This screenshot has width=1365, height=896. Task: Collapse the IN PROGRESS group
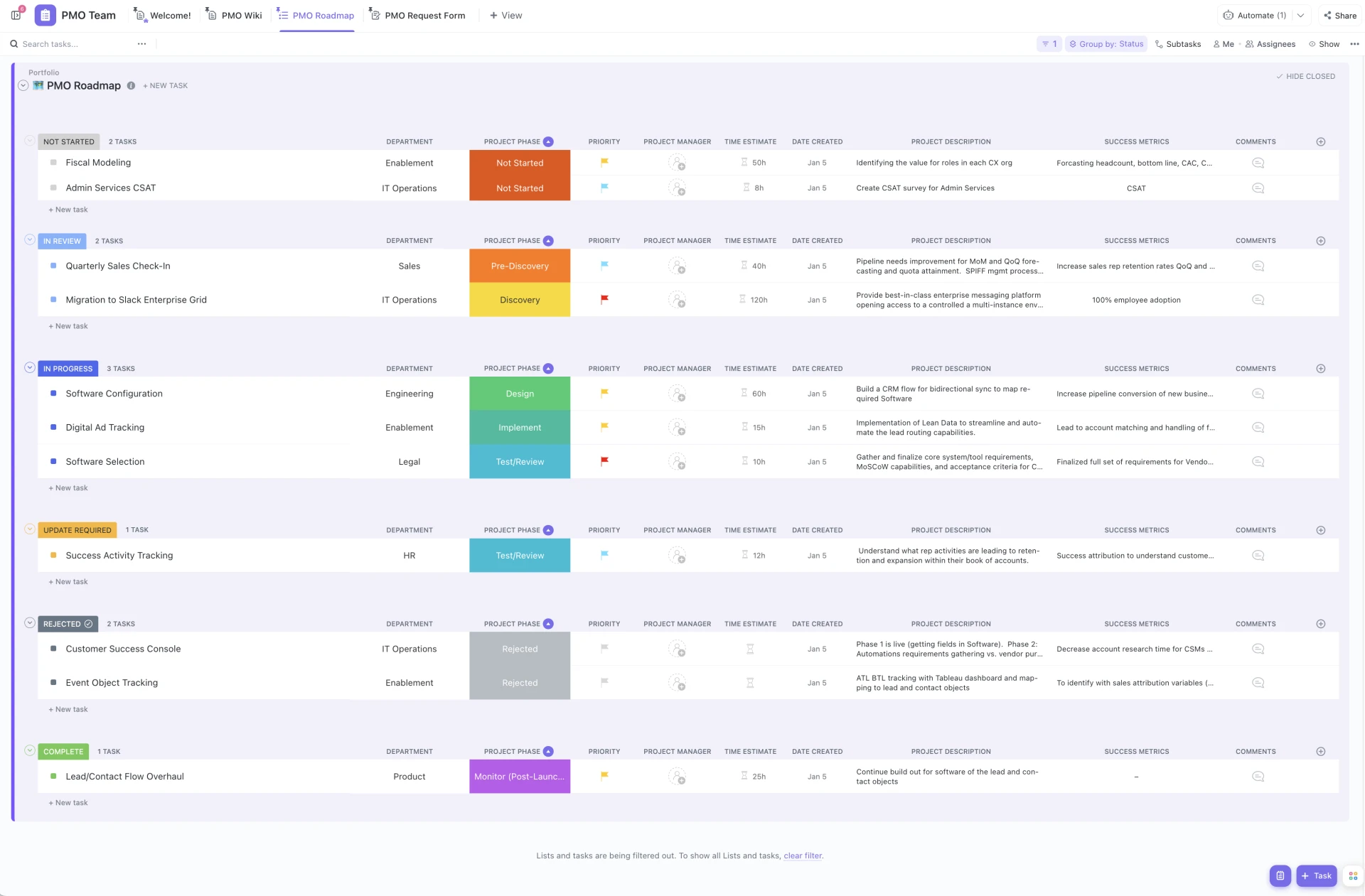tap(30, 367)
